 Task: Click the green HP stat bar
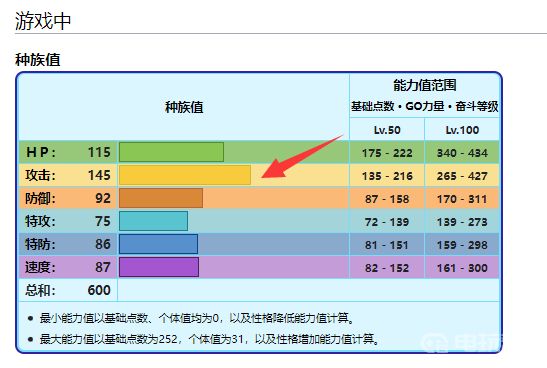pyautogui.click(x=171, y=152)
